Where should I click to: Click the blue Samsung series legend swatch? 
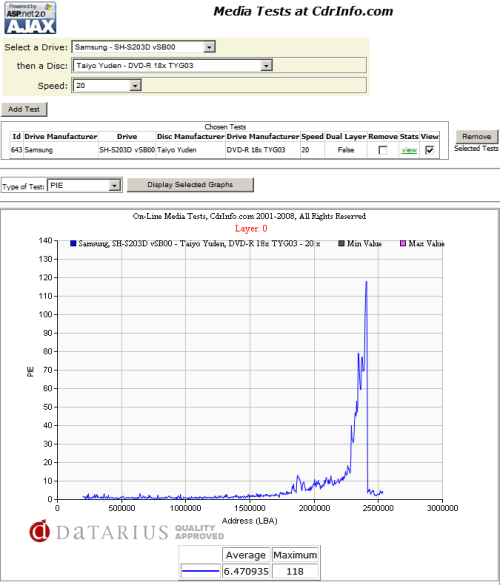[x=73, y=243]
